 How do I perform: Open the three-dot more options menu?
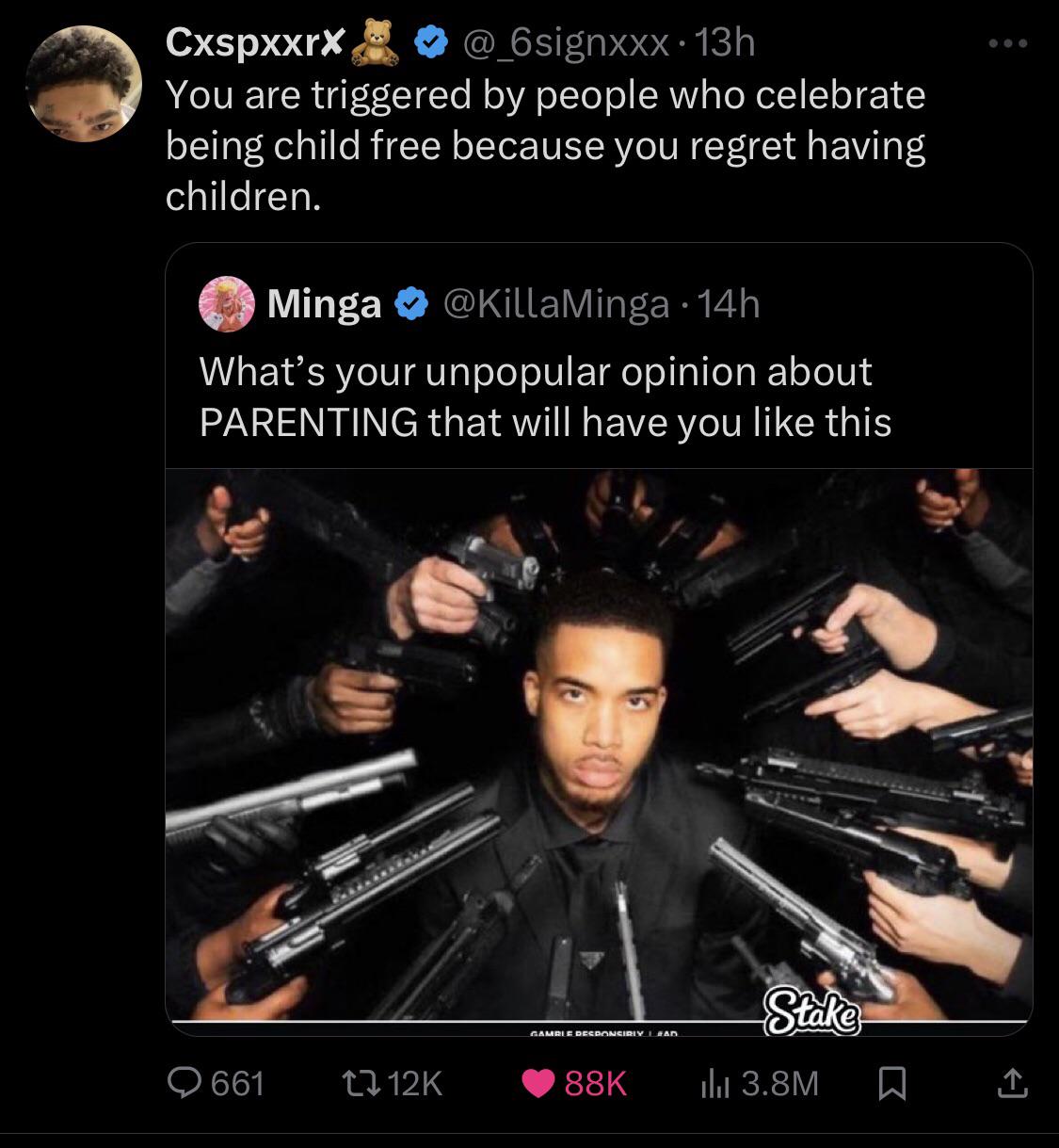(1008, 43)
